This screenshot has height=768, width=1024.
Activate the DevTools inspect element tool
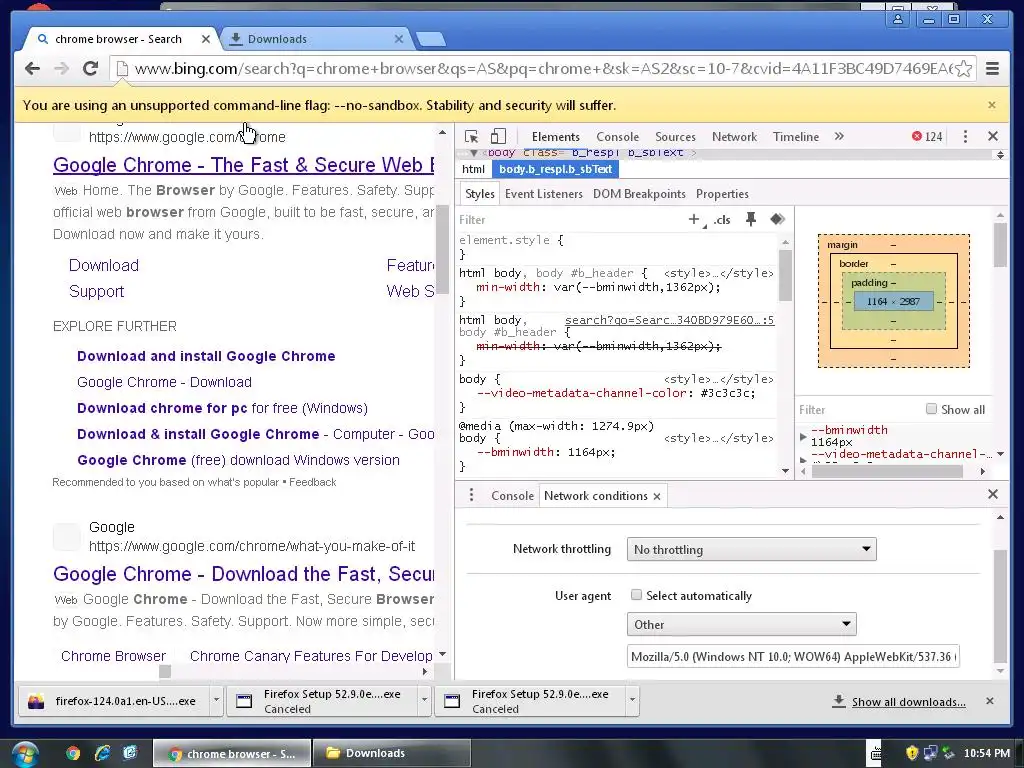click(x=471, y=136)
